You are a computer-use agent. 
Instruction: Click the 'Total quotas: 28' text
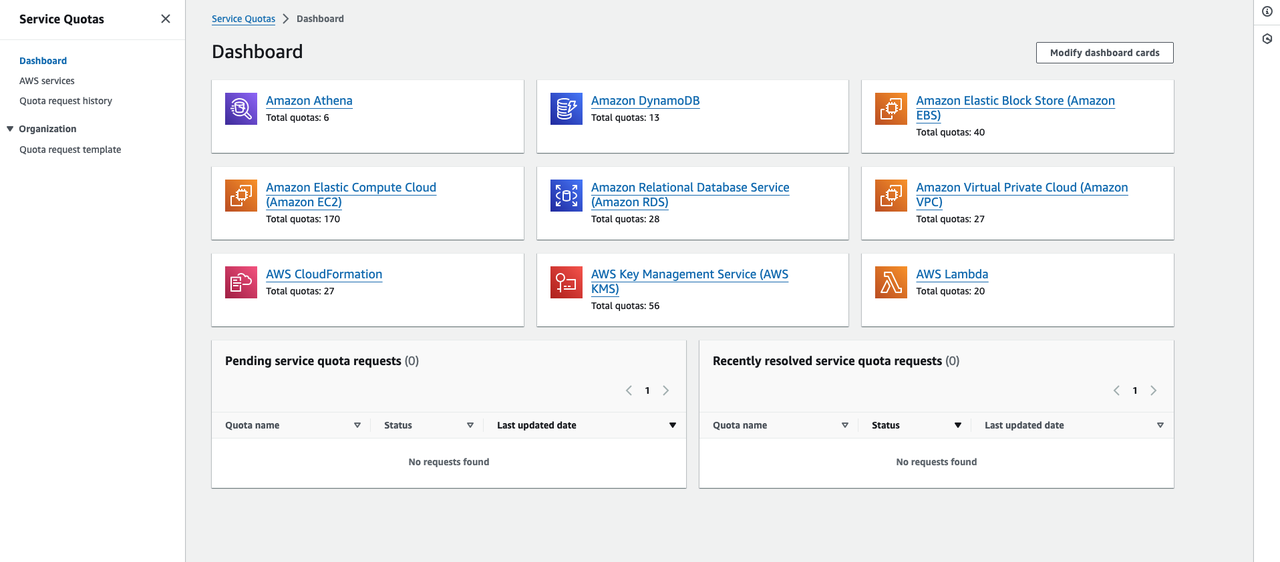click(x=625, y=219)
